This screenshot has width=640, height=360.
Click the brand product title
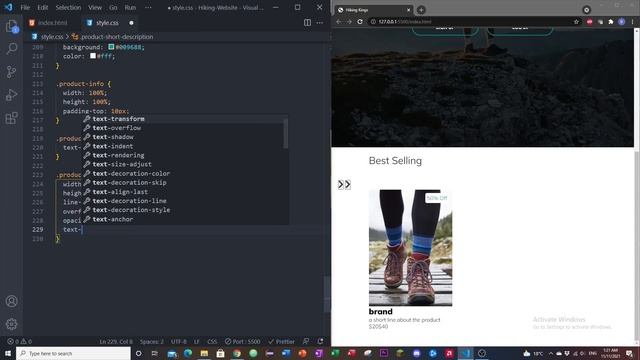tap(380, 311)
